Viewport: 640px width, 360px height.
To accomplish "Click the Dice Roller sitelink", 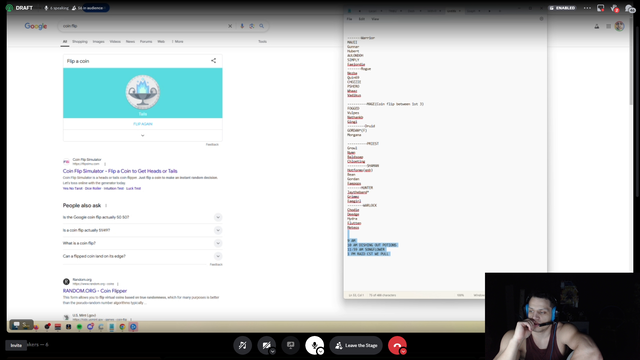I will coord(93,189).
